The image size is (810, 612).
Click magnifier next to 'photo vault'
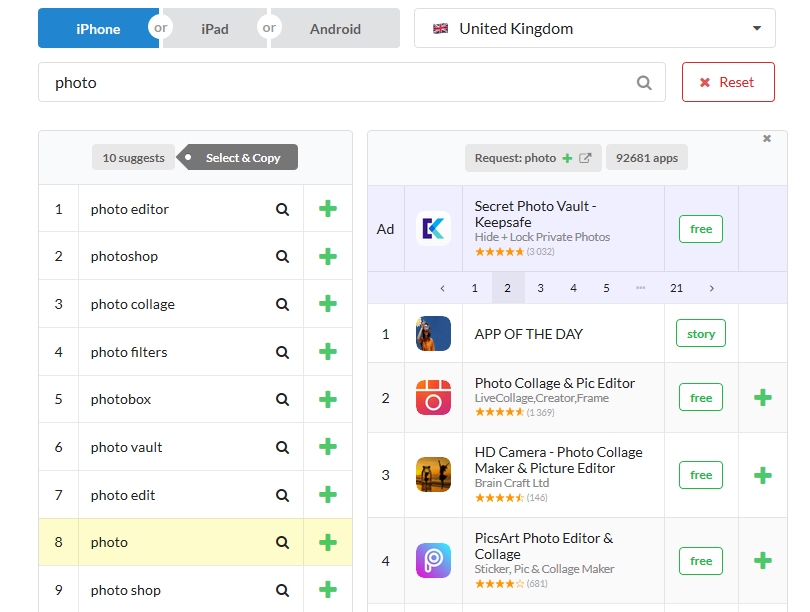tap(283, 447)
